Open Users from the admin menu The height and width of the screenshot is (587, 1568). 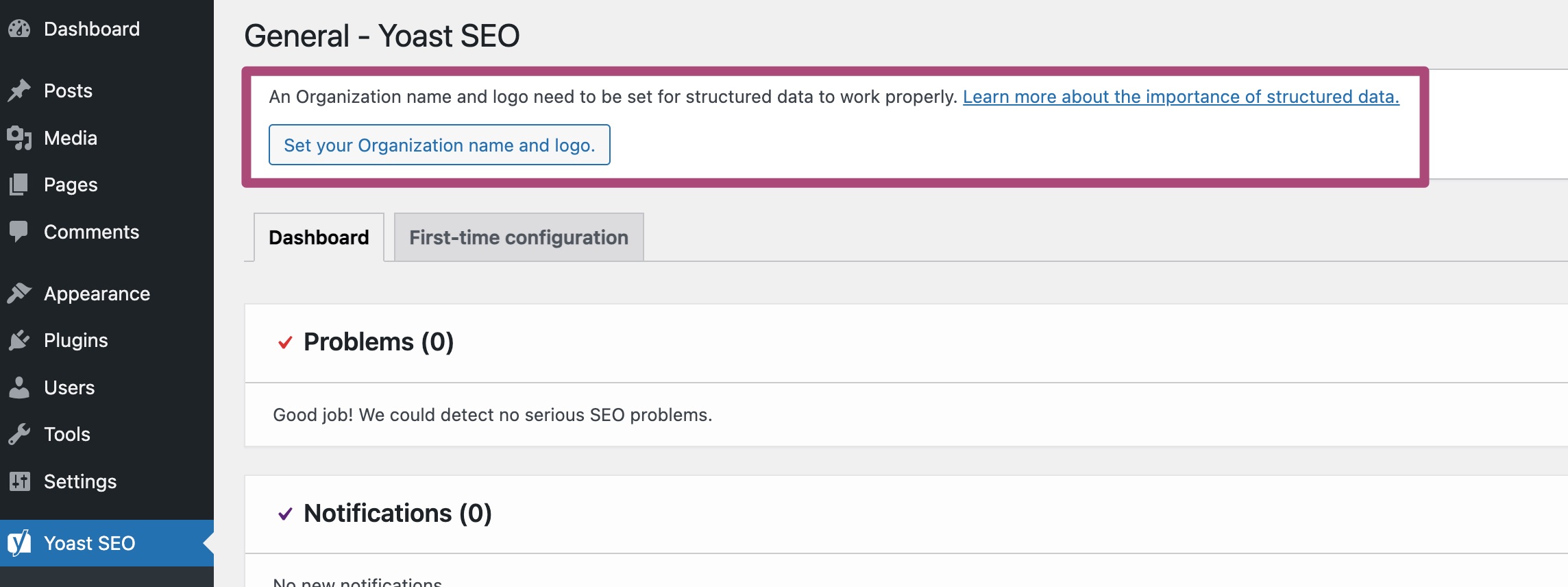107,387
